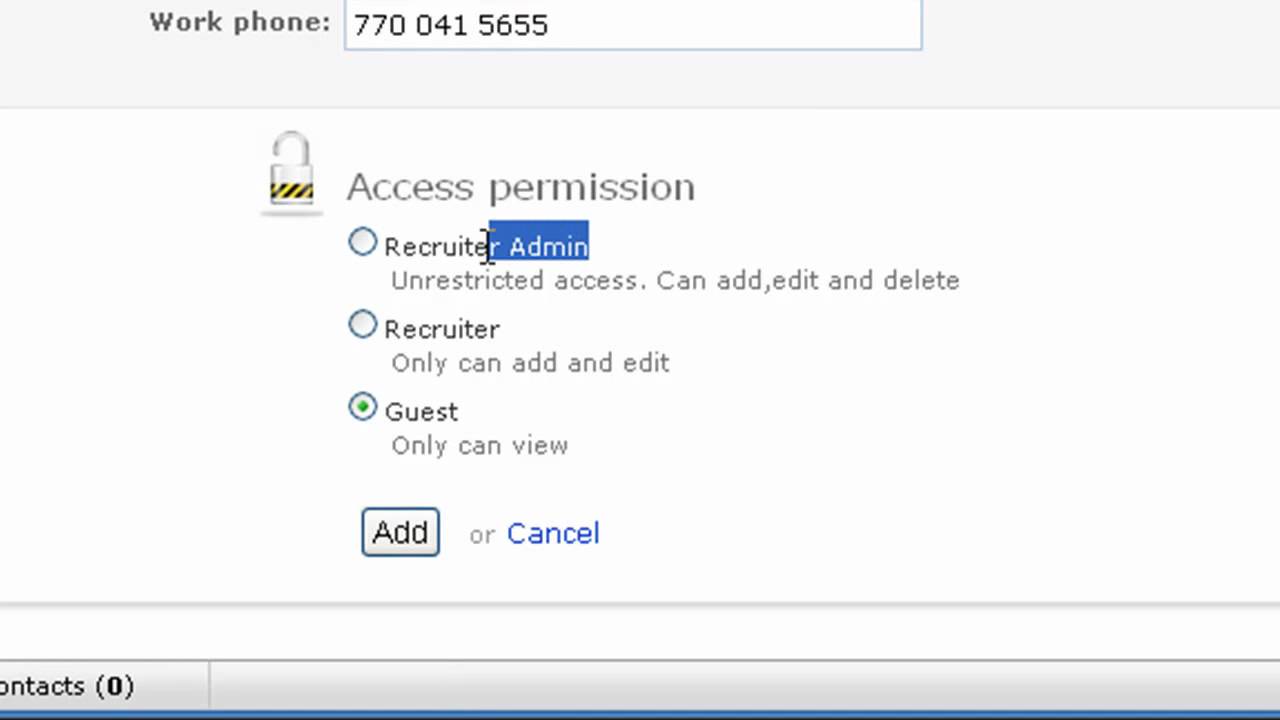The width and height of the screenshot is (1280, 720).
Task: Click the word "or" beside Cancel
Action: pos(482,535)
